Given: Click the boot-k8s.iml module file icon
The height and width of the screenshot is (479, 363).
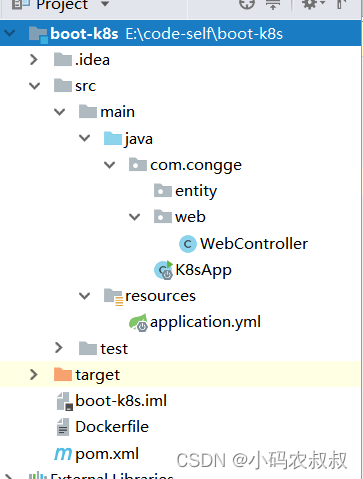Looking at the screenshot, I should click(65, 401).
